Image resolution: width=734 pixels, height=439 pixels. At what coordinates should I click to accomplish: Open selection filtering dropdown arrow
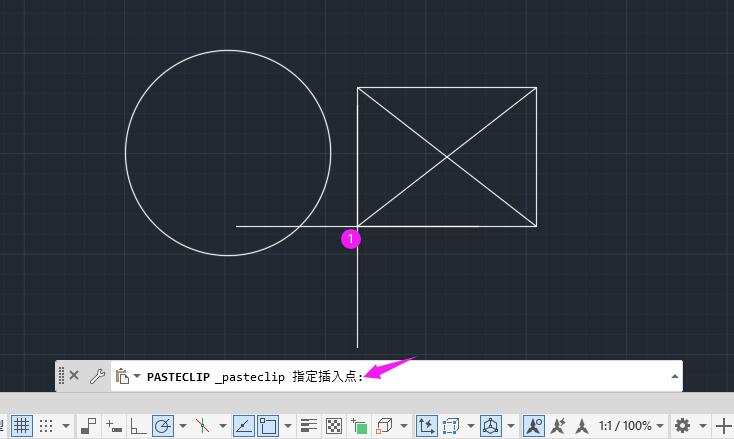(x=470, y=426)
